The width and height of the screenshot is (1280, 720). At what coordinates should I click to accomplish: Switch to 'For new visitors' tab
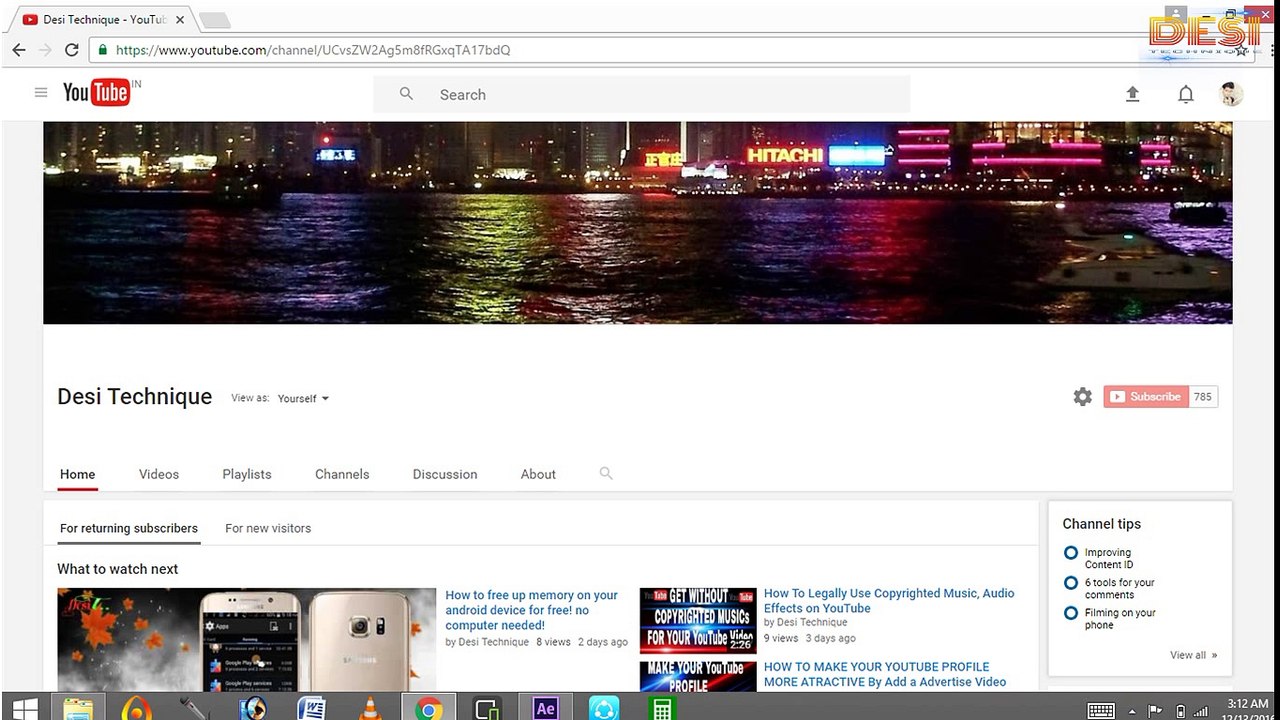[x=268, y=528]
